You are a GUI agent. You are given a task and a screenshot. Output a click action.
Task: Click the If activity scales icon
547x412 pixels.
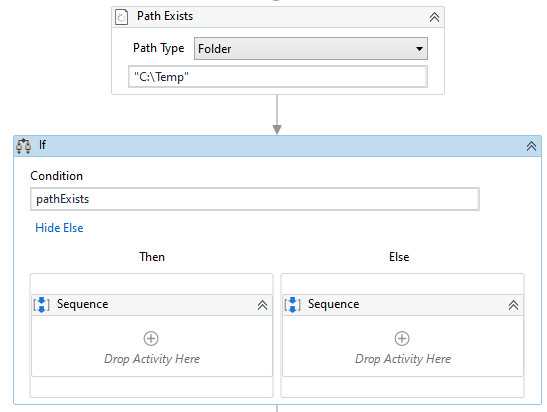coord(23,146)
